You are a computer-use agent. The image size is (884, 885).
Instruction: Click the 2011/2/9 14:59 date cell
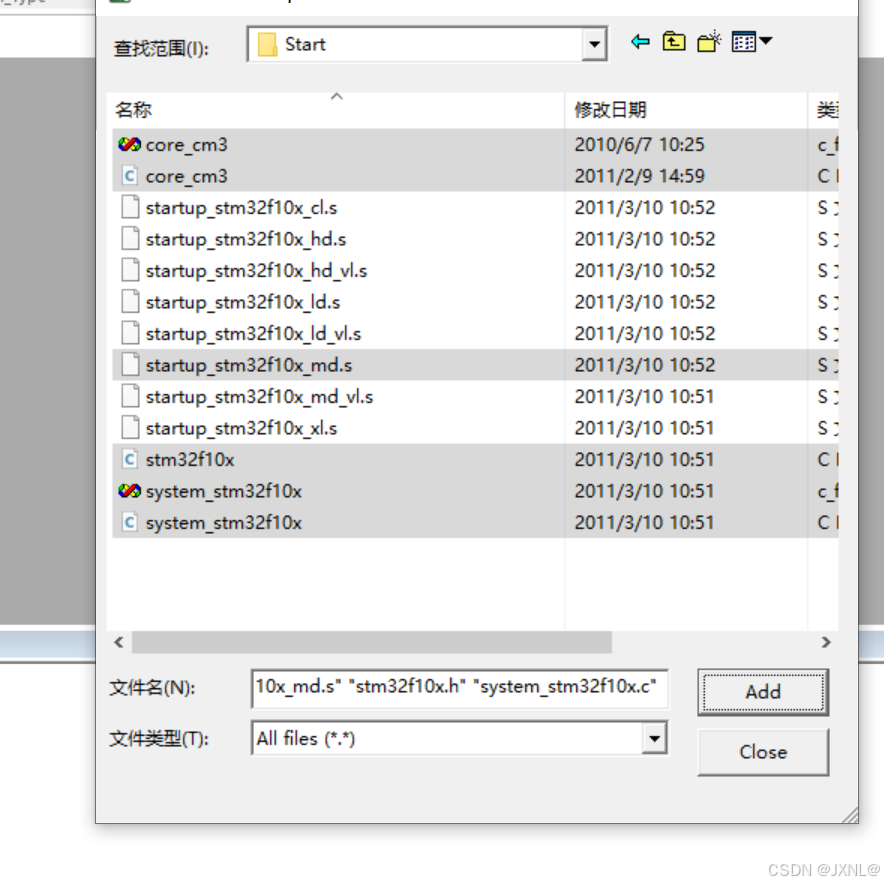click(x=639, y=177)
